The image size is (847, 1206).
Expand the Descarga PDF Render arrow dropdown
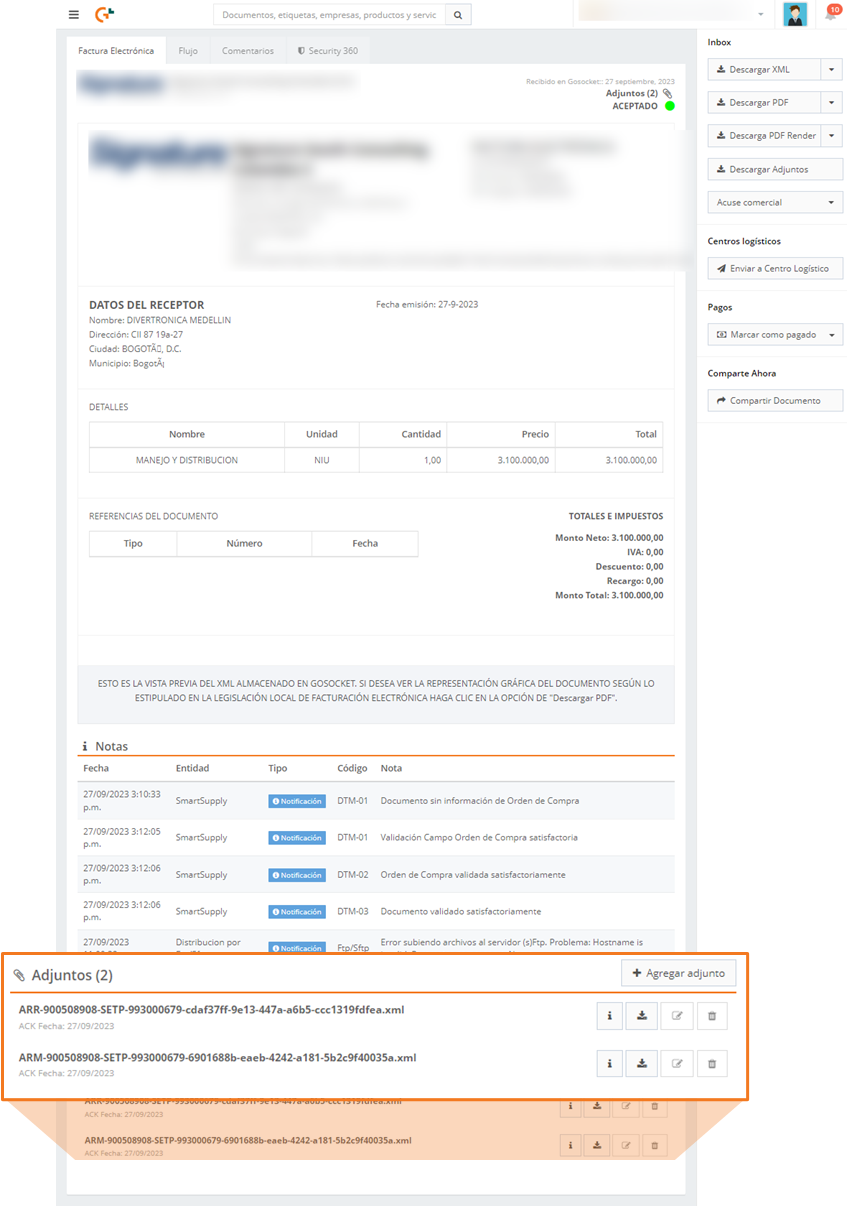click(x=832, y=136)
